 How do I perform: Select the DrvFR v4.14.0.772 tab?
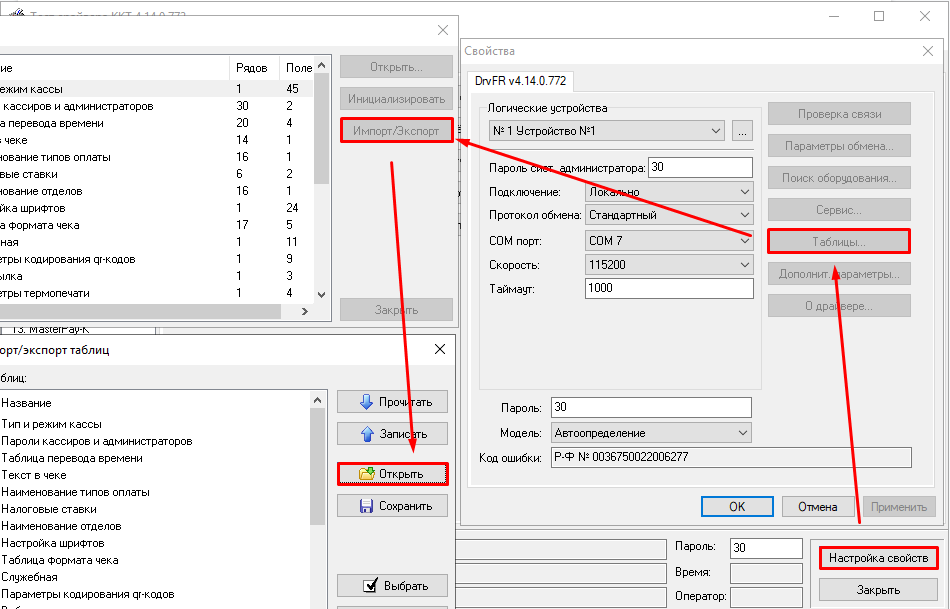point(519,80)
